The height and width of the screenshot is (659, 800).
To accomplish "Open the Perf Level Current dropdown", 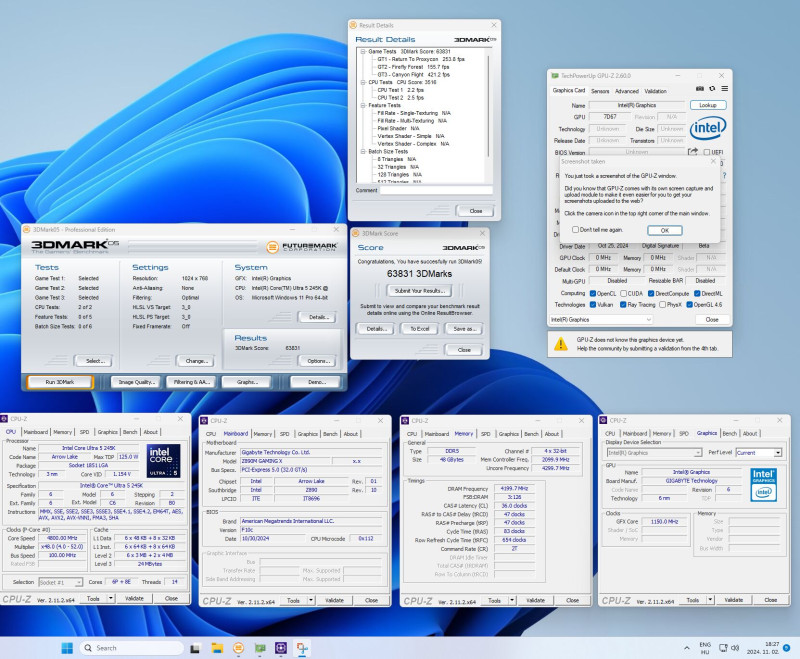I will coord(759,452).
